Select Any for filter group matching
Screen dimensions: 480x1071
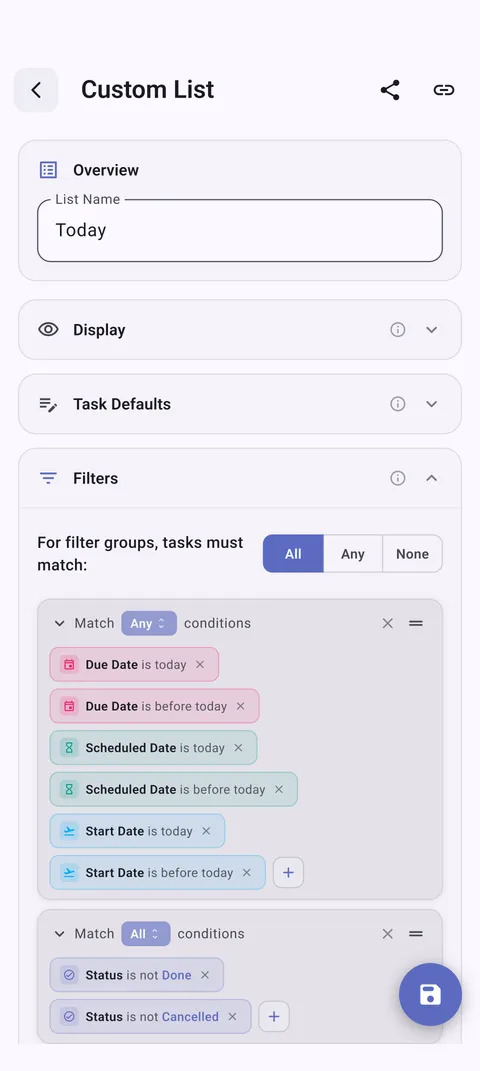point(353,554)
